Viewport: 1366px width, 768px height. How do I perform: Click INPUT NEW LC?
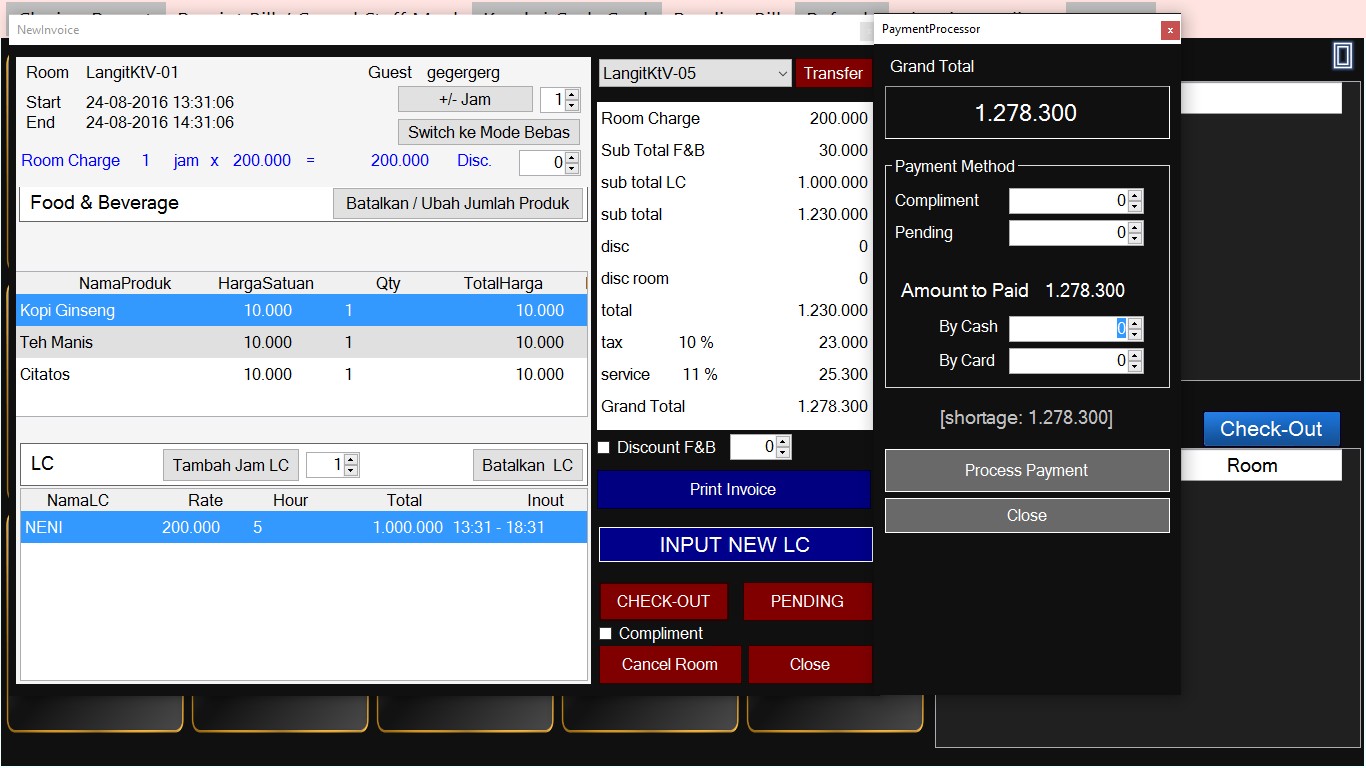735,545
